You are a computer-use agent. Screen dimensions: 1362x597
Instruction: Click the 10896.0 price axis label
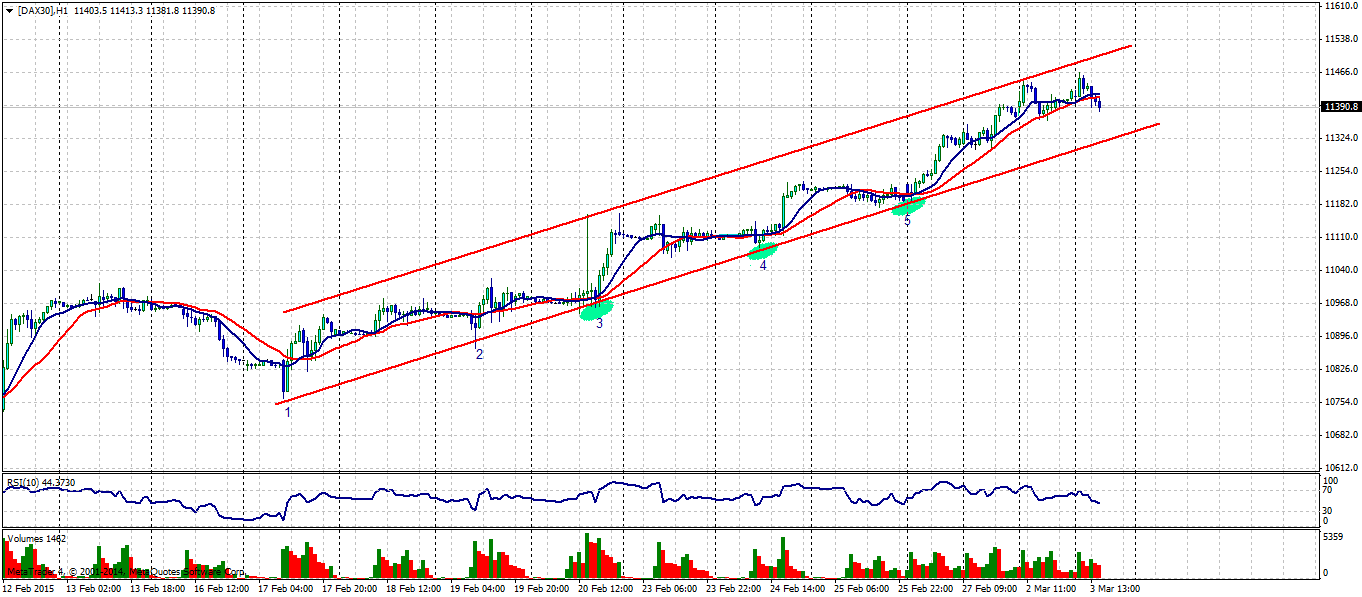point(1341,336)
